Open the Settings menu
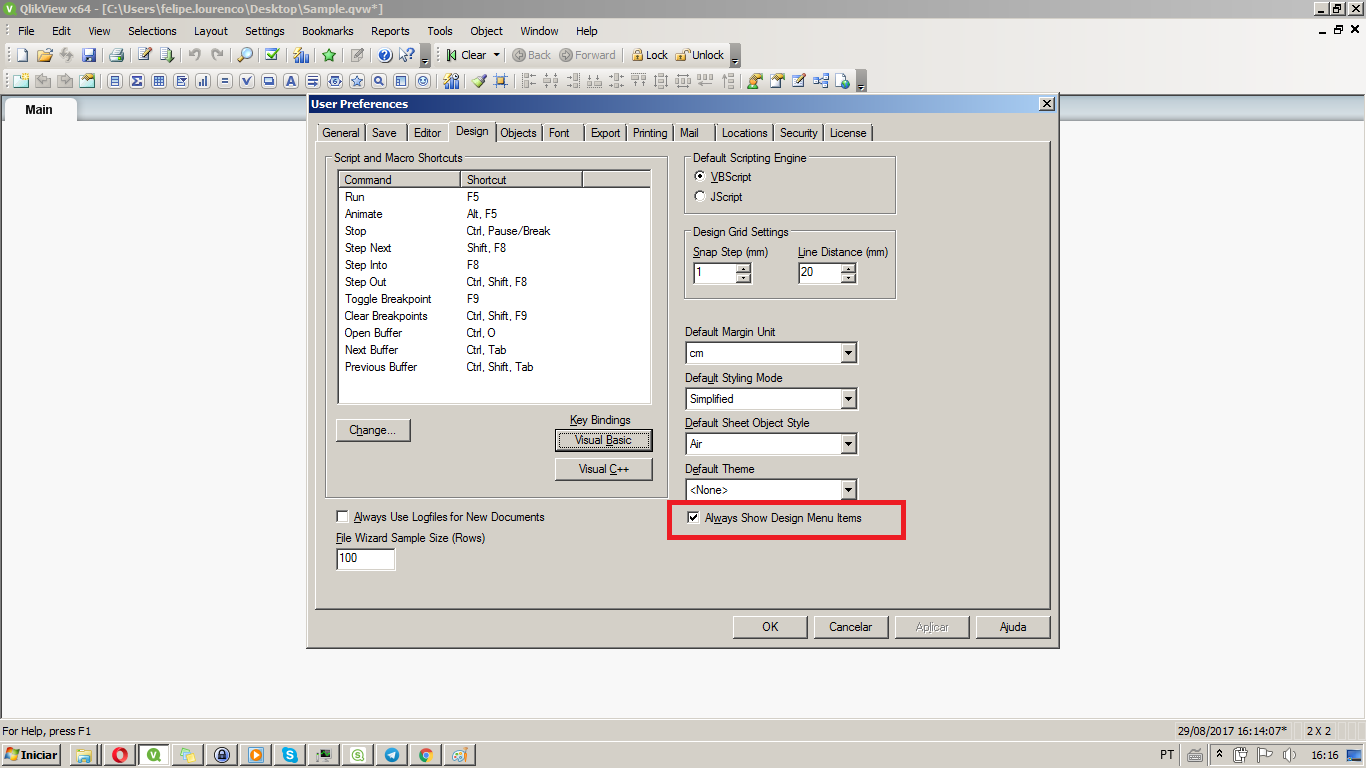The width and height of the screenshot is (1366, 768). click(265, 31)
